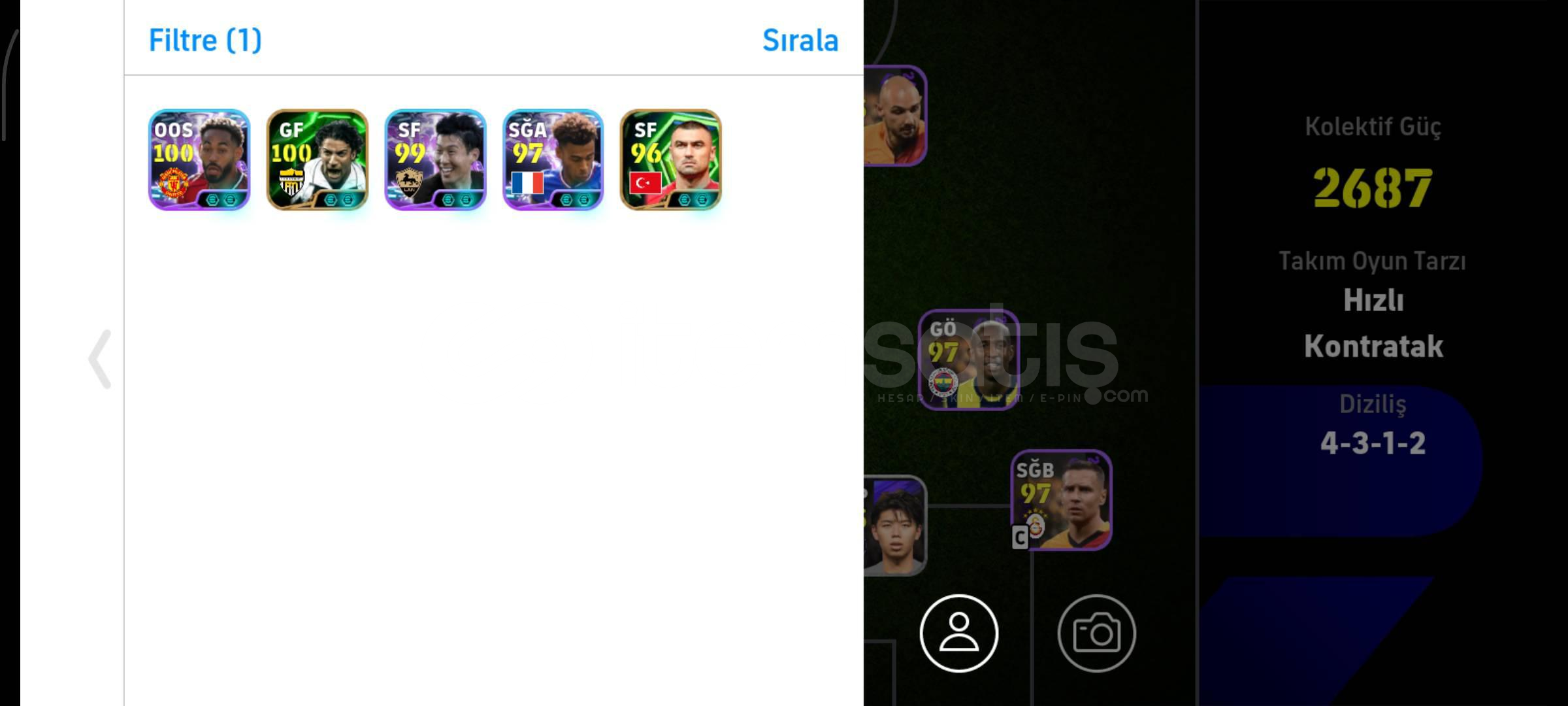Open the Sırala sort options
The width and height of the screenshot is (1568, 706).
coord(800,41)
